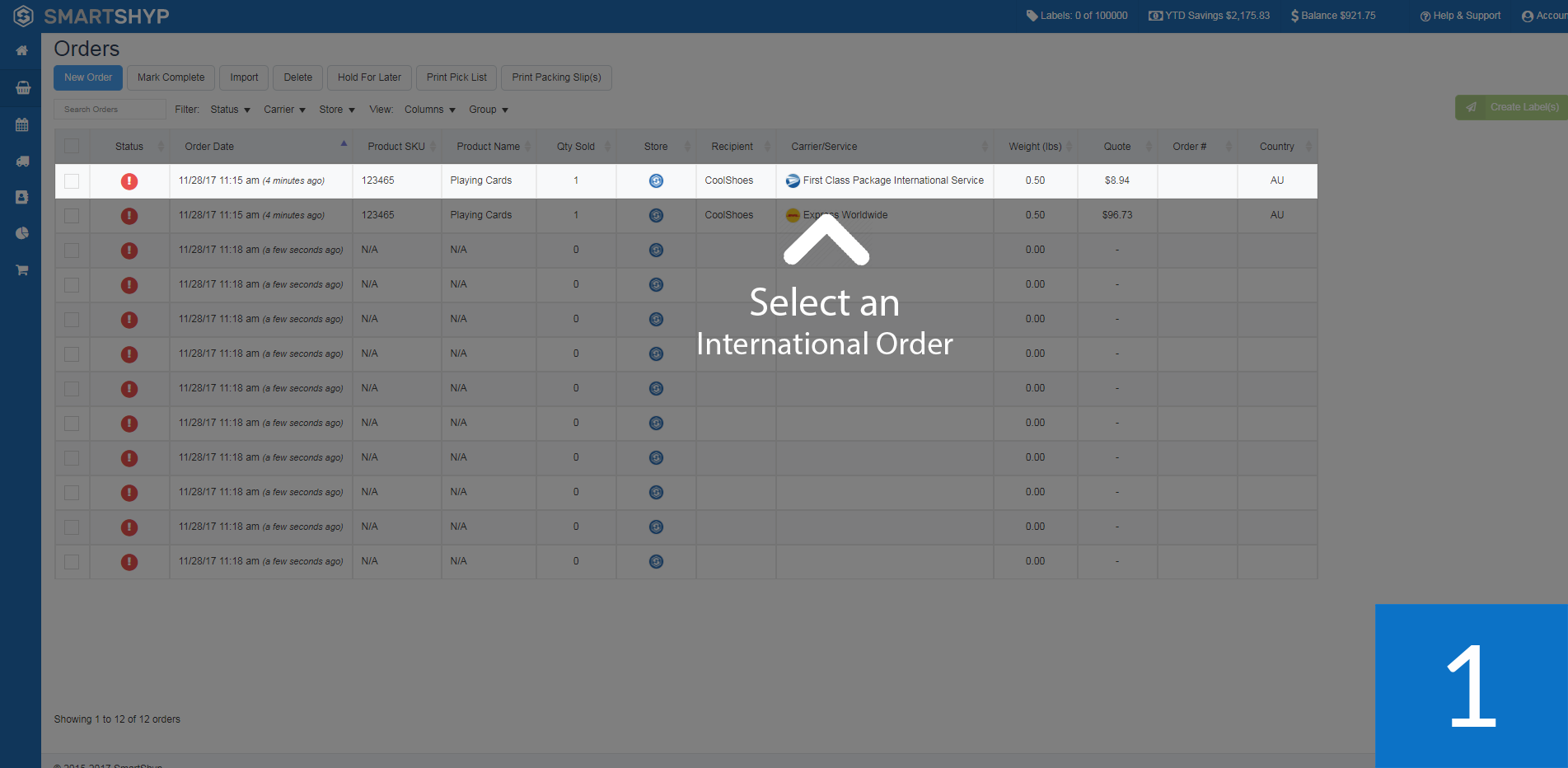Sort by Quote column header
Viewport: 1568px width, 768px height.
(1117, 147)
